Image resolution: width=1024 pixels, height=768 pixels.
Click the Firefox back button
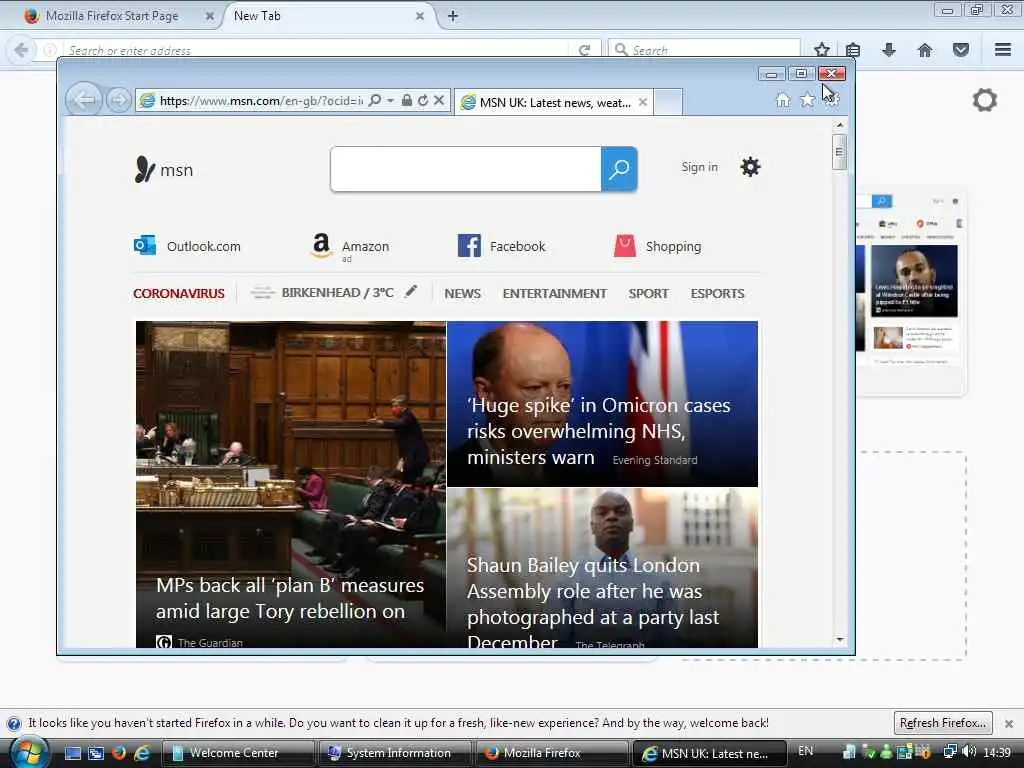point(21,50)
